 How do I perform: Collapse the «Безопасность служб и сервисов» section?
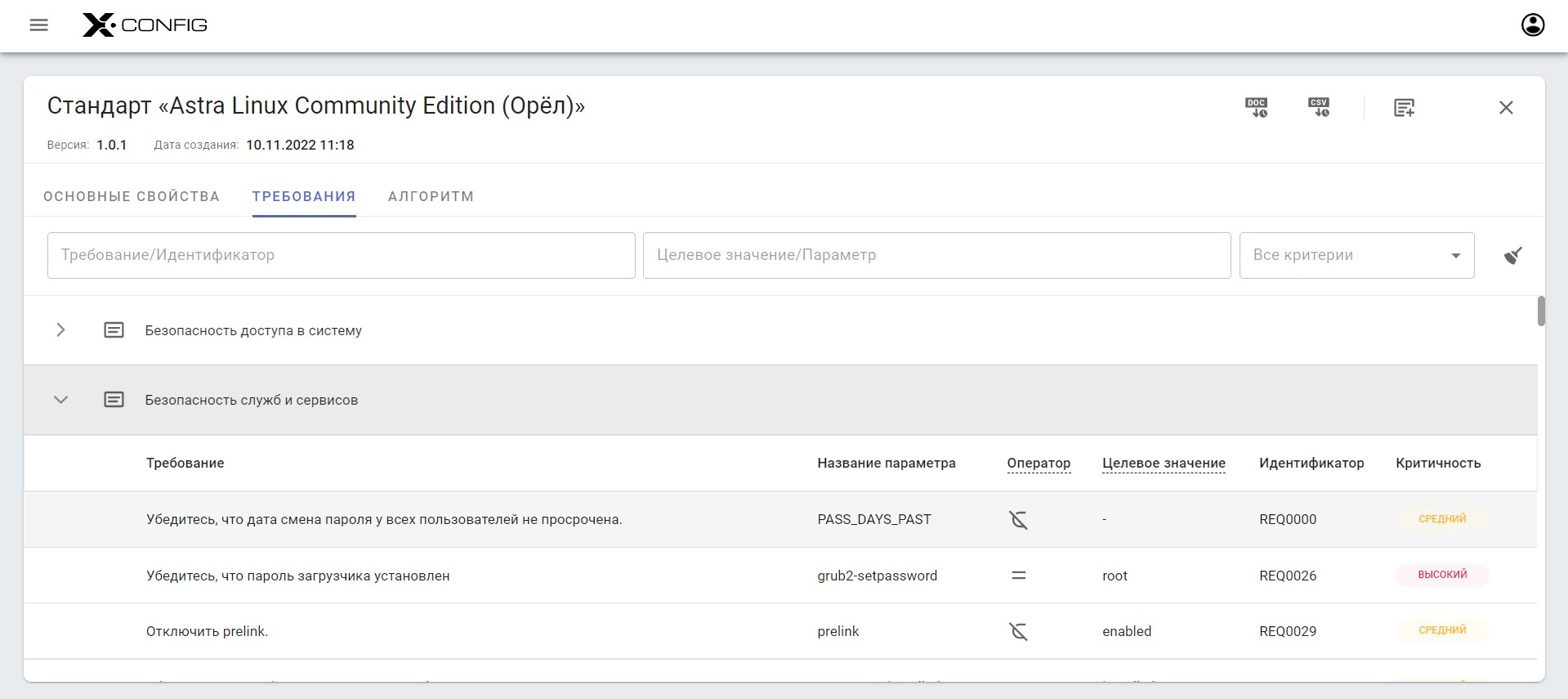(60, 400)
